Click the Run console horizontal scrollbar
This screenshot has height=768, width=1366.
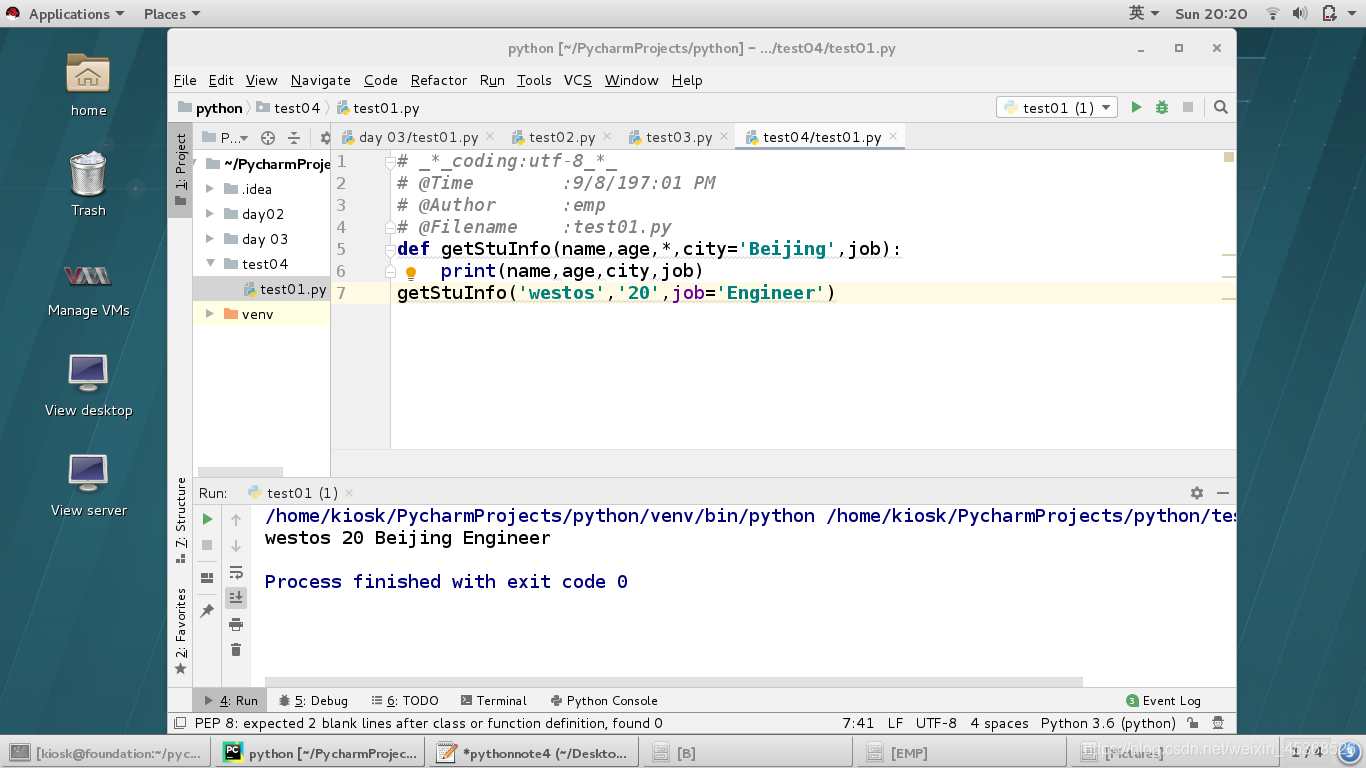[x=674, y=682]
